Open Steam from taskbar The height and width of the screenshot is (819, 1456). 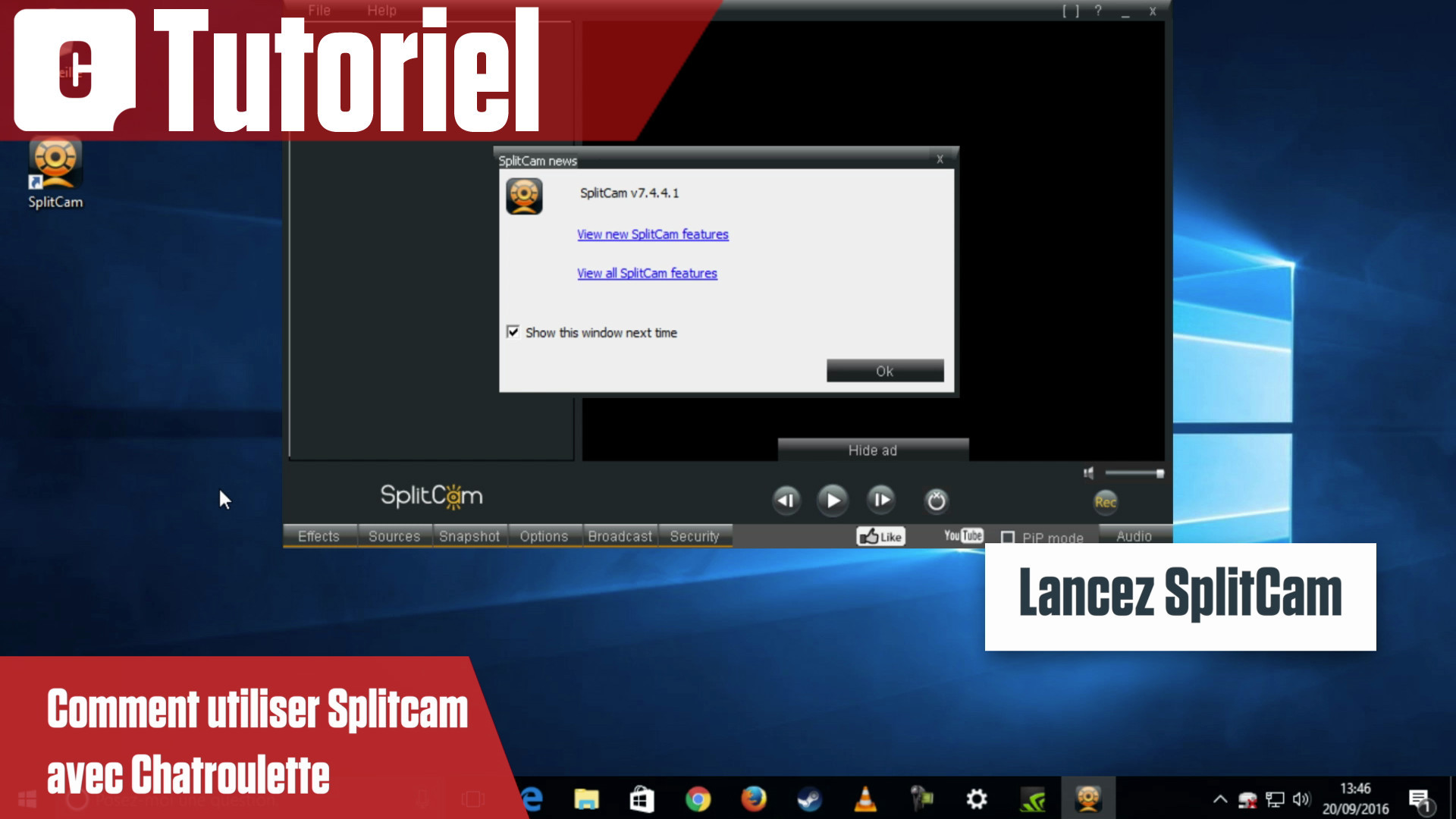(809, 799)
